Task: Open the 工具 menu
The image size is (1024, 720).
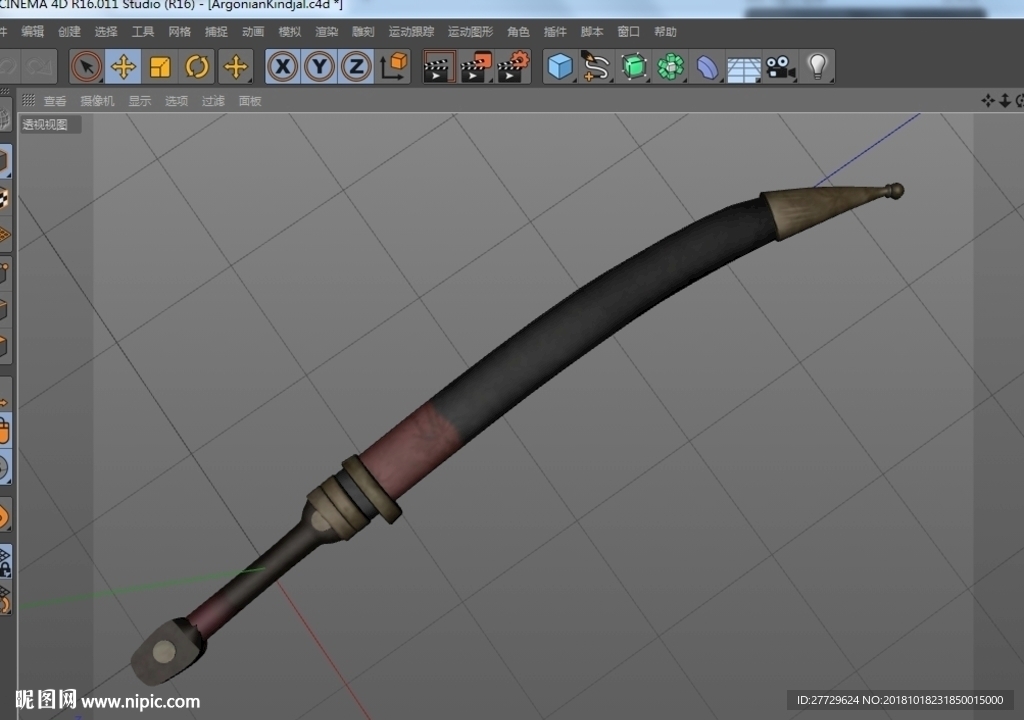Action: pyautogui.click(x=143, y=31)
